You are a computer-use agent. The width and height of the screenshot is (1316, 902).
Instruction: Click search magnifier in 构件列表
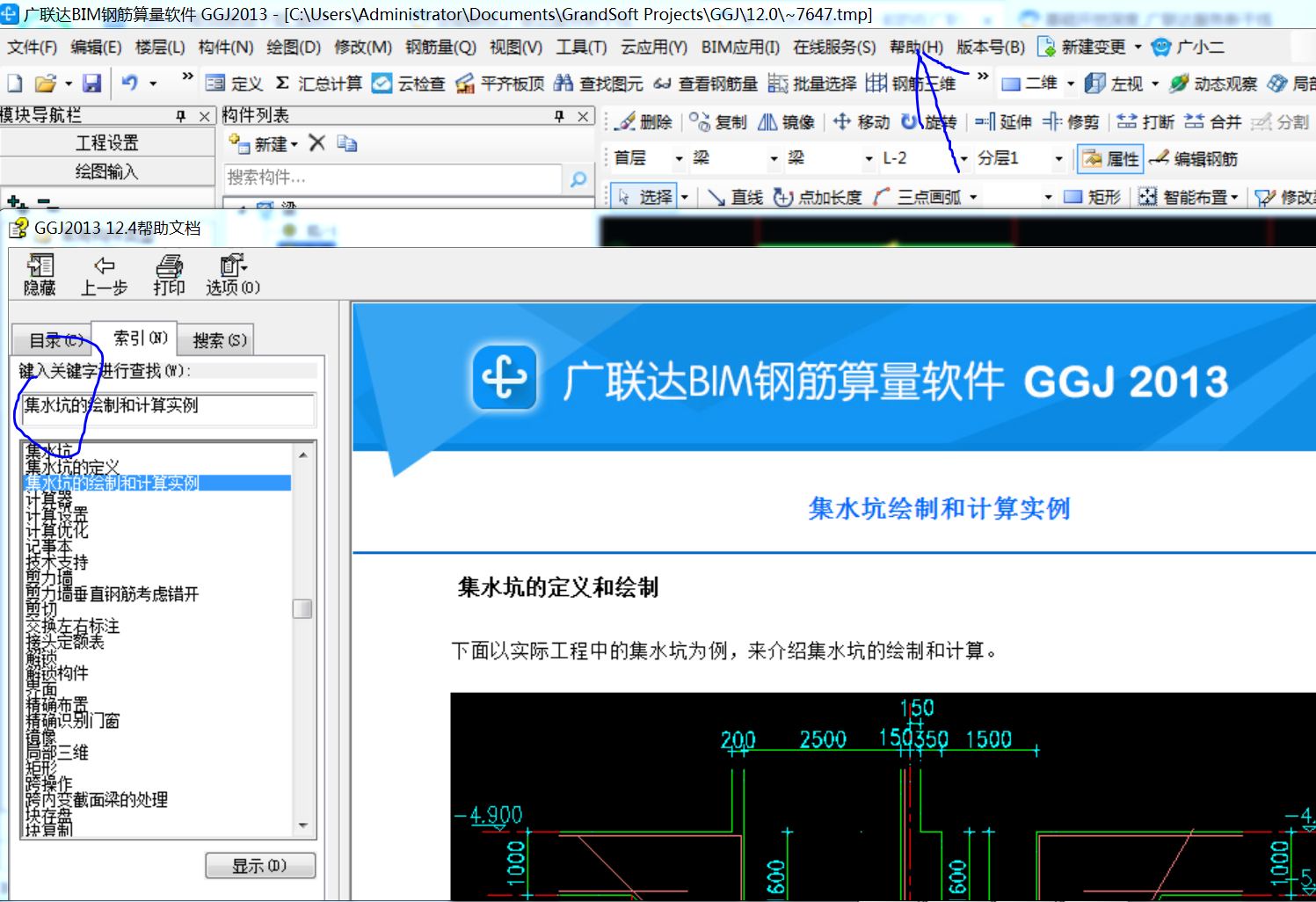[578, 178]
